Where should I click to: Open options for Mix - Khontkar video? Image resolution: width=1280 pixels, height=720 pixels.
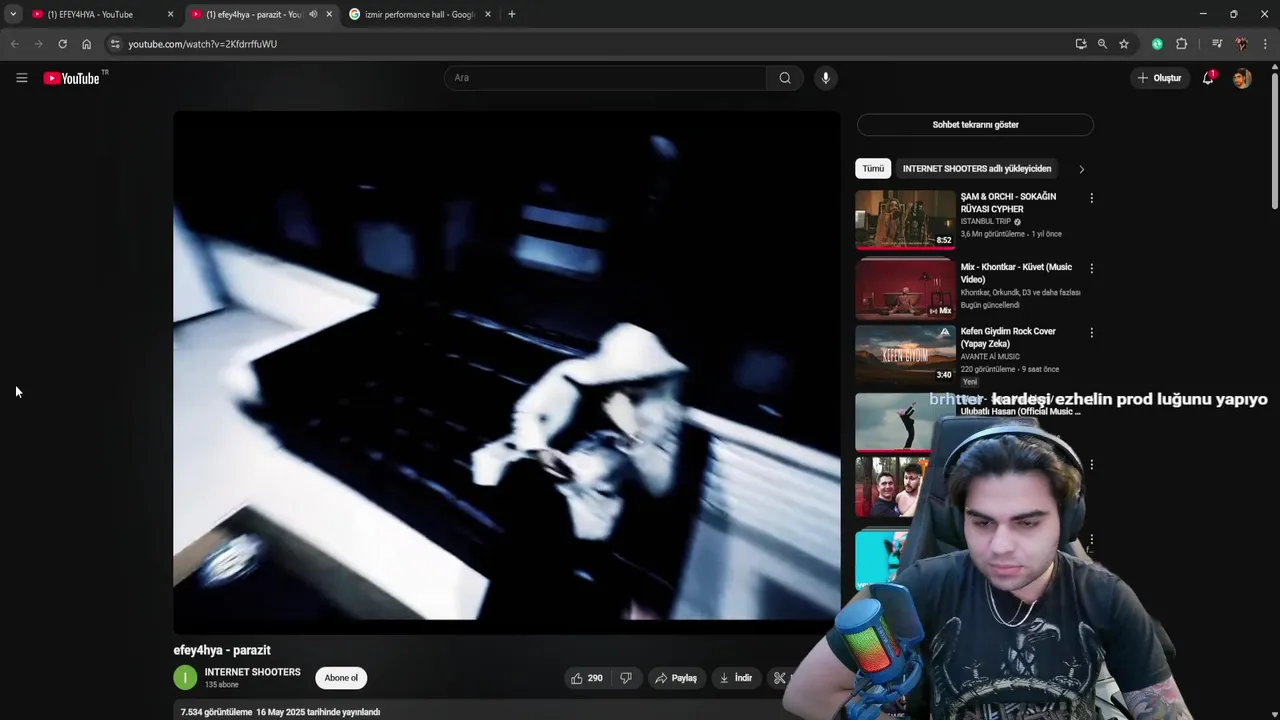point(1091,268)
